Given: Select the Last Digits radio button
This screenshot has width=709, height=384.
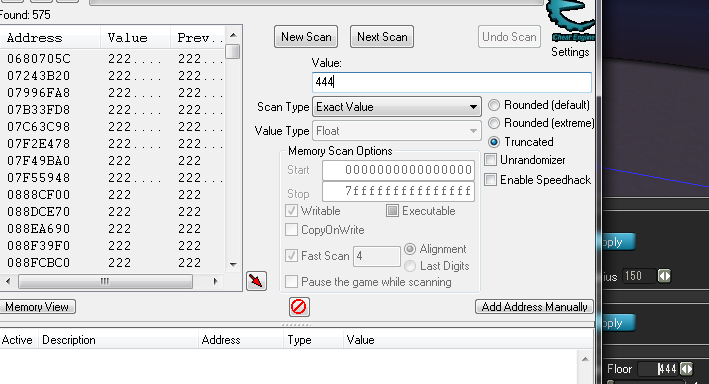Looking at the screenshot, I should (410, 266).
